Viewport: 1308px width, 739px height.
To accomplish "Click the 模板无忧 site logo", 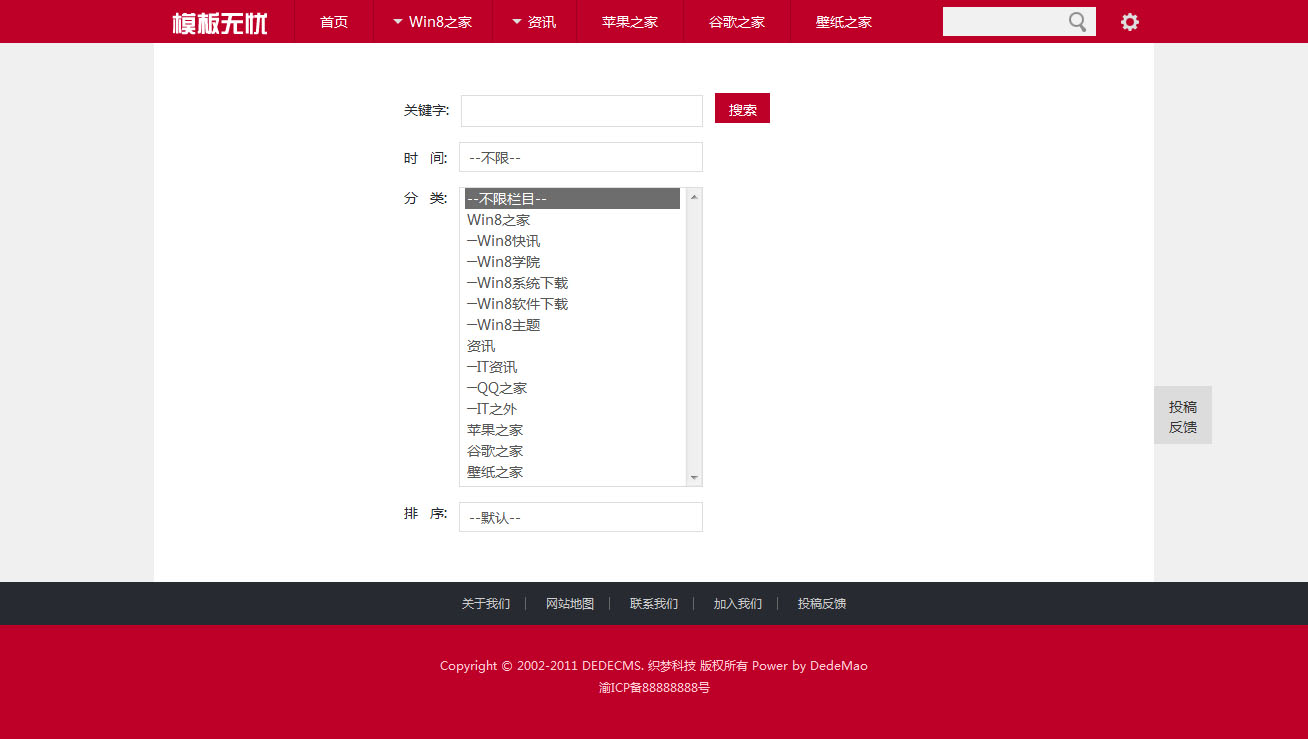I will tap(220, 22).
